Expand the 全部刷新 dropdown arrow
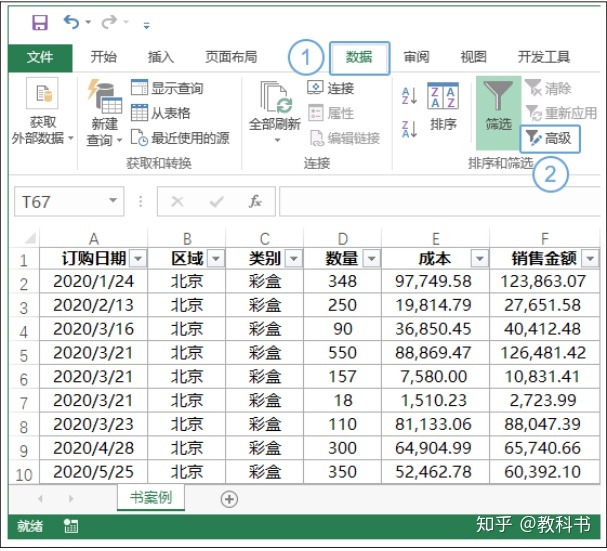607x551 pixels. tap(277, 140)
